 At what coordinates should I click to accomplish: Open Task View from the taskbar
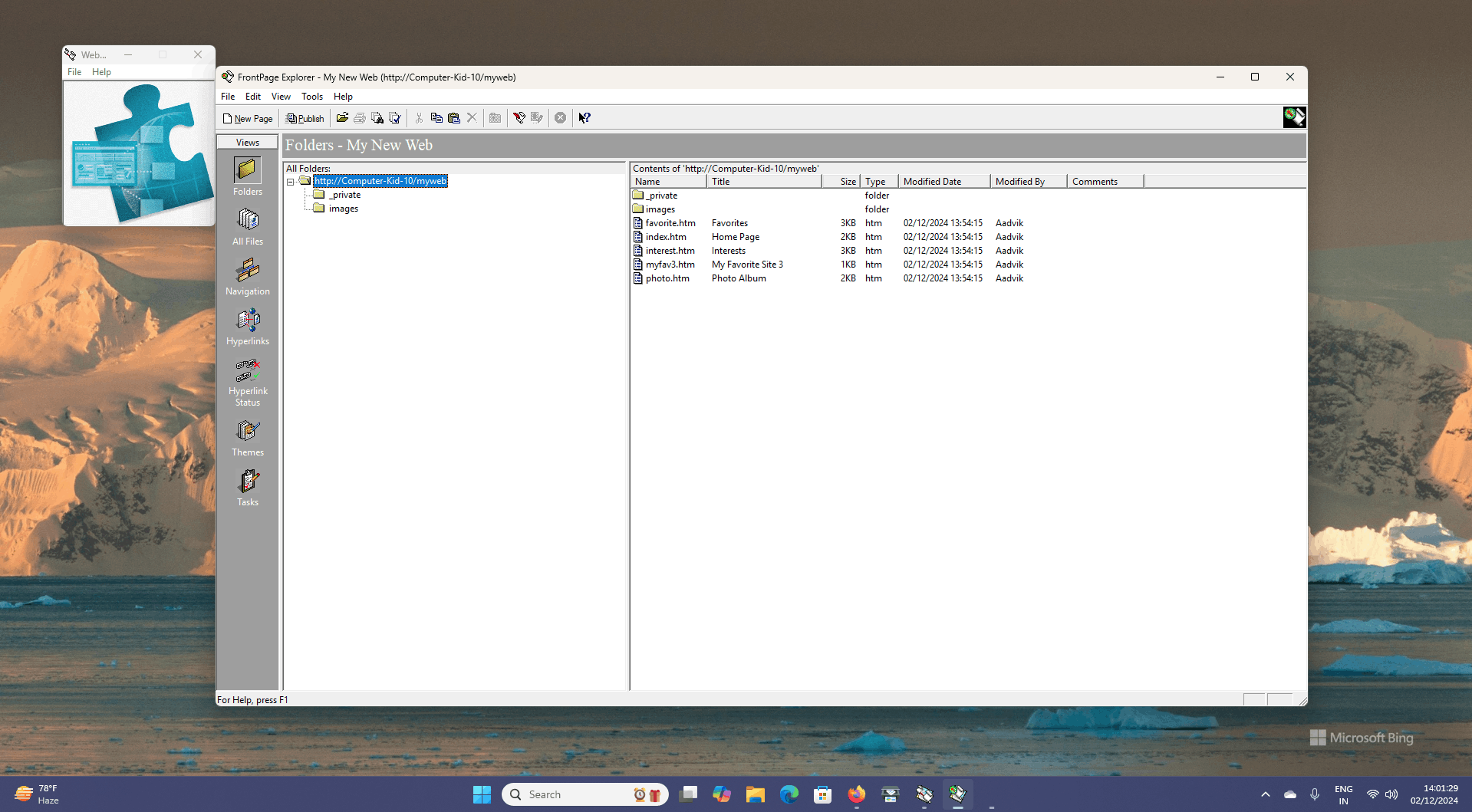click(x=688, y=794)
